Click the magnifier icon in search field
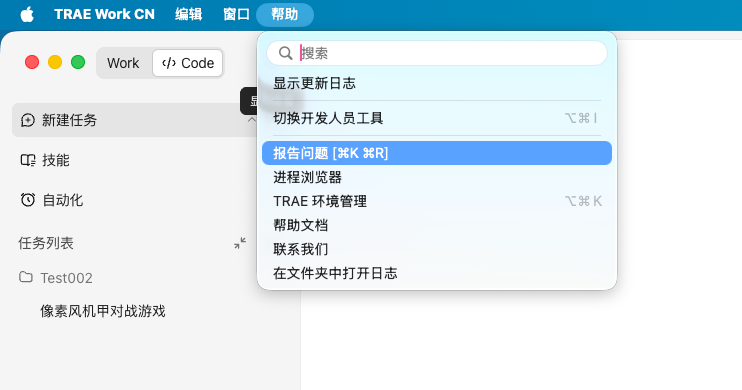742x390 pixels. point(285,53)
